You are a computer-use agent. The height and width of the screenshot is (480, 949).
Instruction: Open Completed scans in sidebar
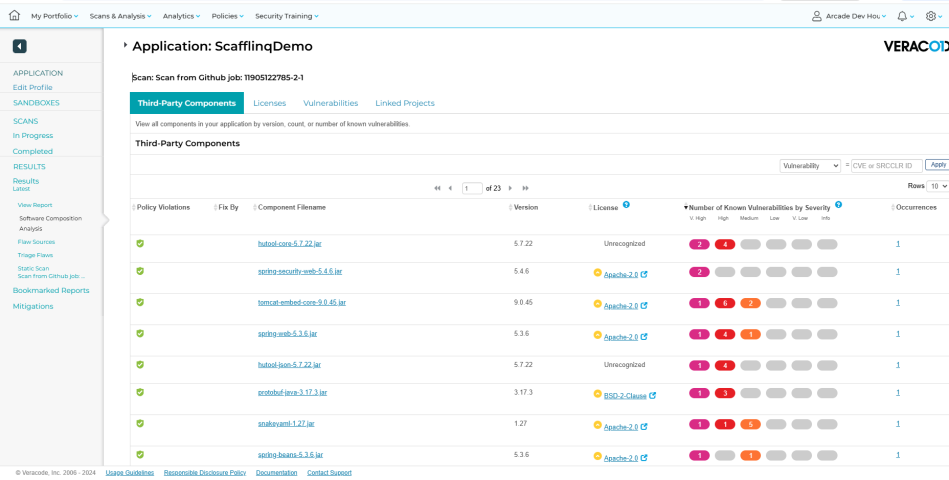[33, 151]
